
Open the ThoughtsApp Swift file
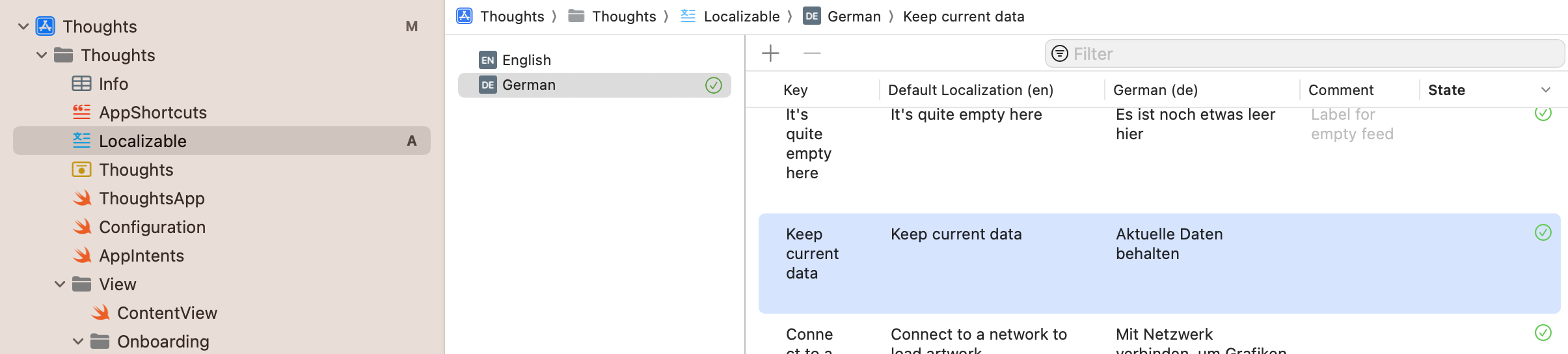[151, 198]
